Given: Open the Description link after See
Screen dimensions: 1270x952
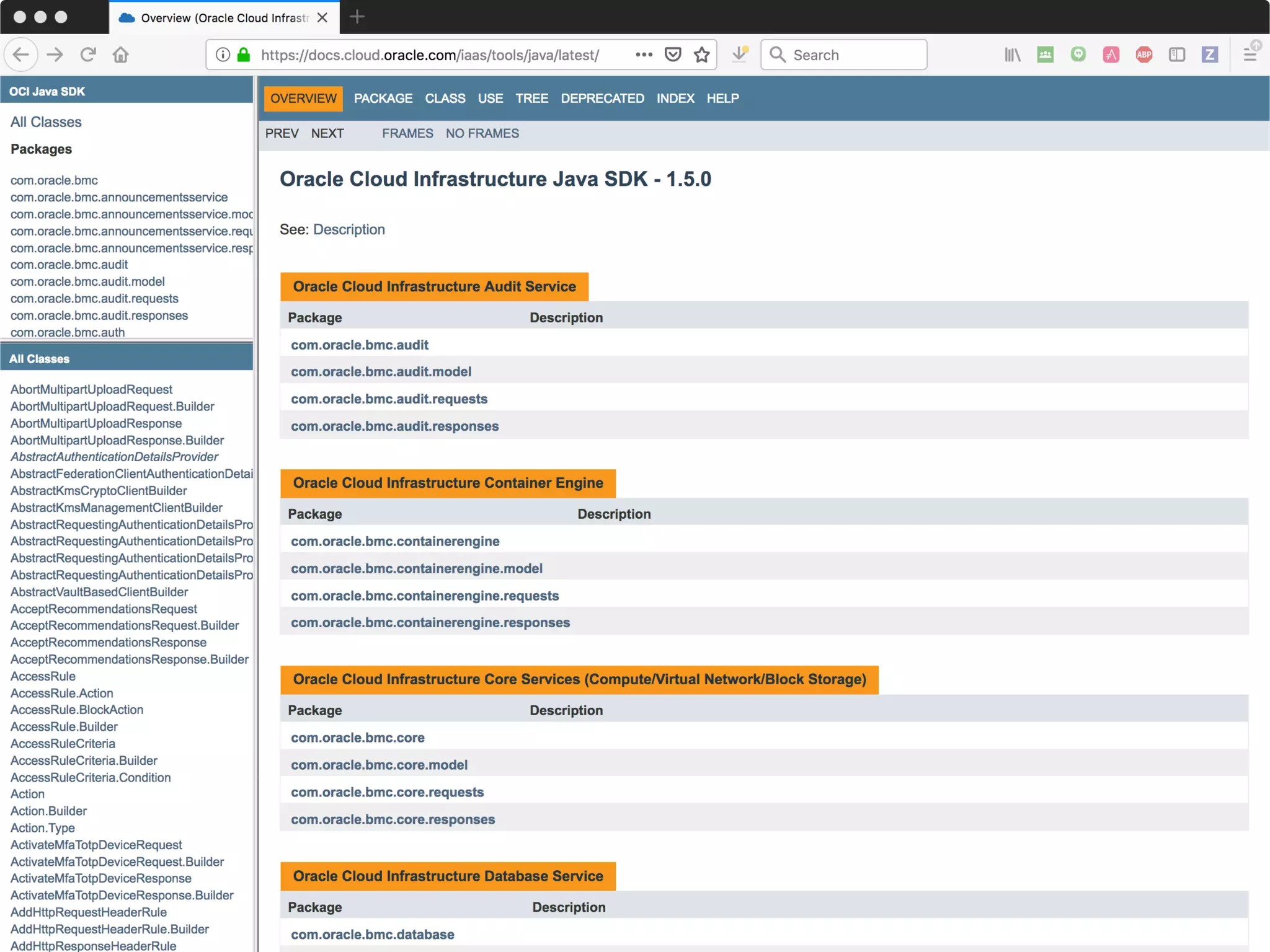Looking at the screenshot, I should pos(349,229).
